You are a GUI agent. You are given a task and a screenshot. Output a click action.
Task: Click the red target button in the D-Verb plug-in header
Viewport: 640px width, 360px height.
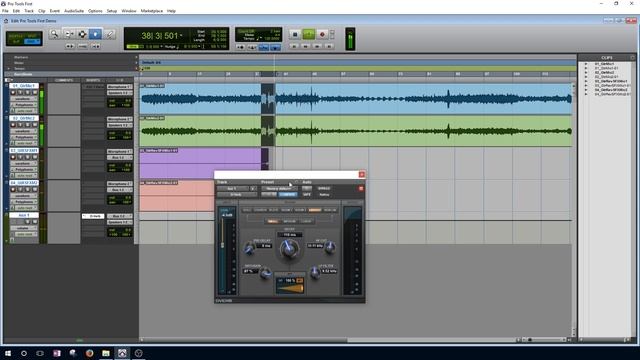[361, 188]
